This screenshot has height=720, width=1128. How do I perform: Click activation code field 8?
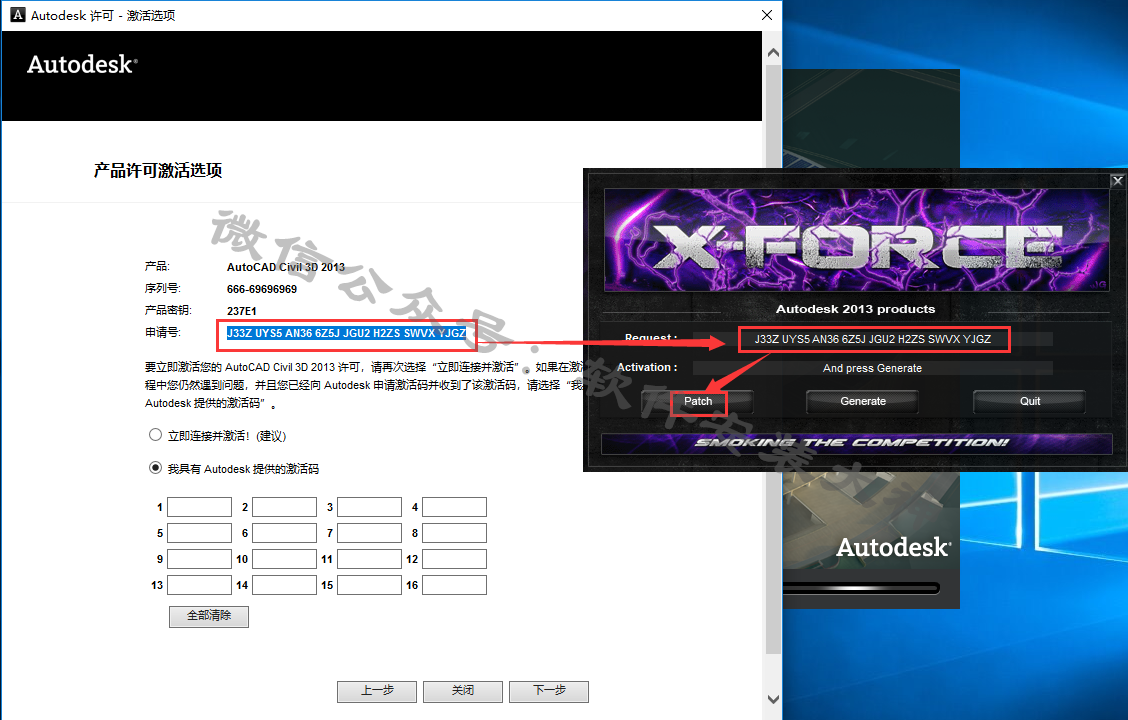[454, 533]
